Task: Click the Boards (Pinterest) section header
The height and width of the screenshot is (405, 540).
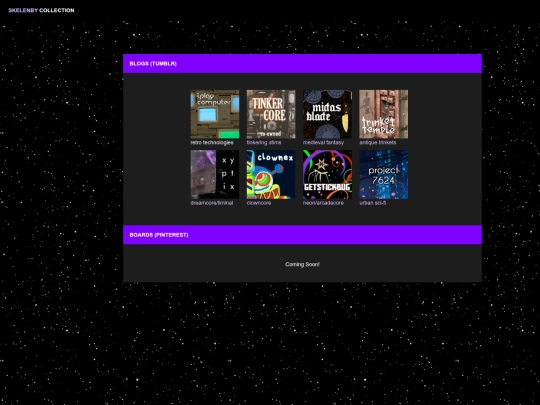Action: click(302, 235)
